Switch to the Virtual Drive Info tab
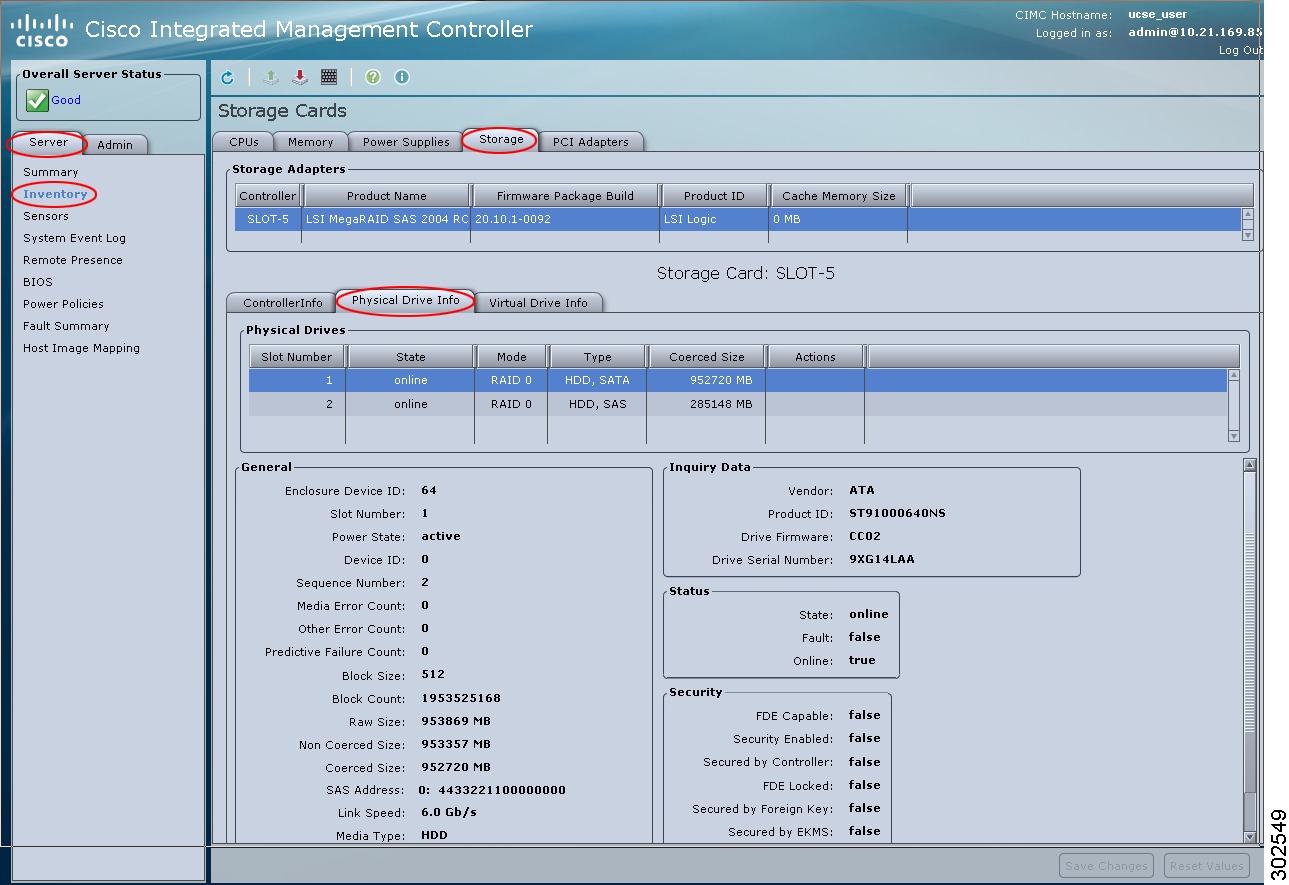Image resolution: width=1289 pixels, height=885 pixels. click(539, 302)
